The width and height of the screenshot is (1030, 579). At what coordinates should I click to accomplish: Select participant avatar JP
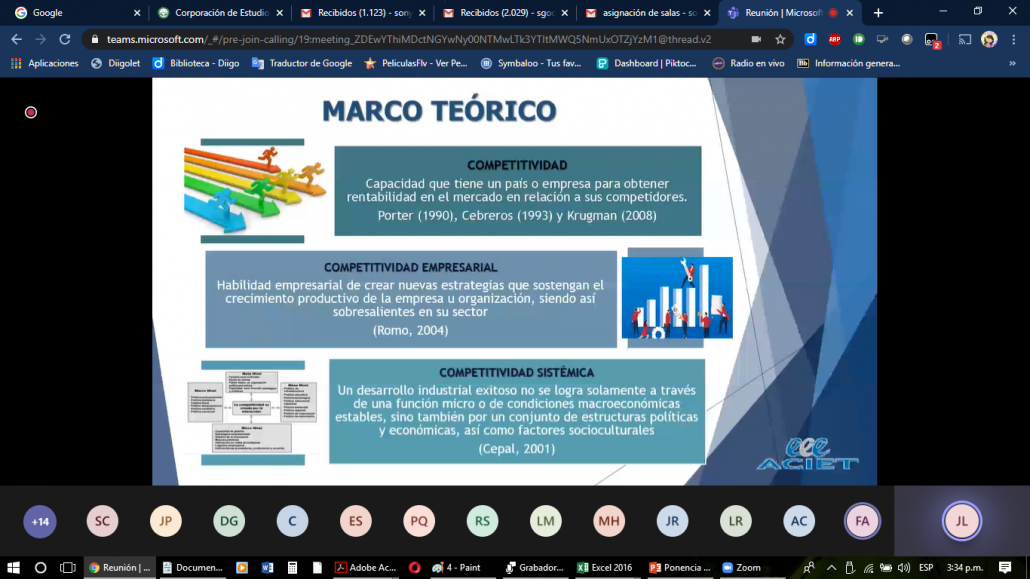(x=166, y=521)
